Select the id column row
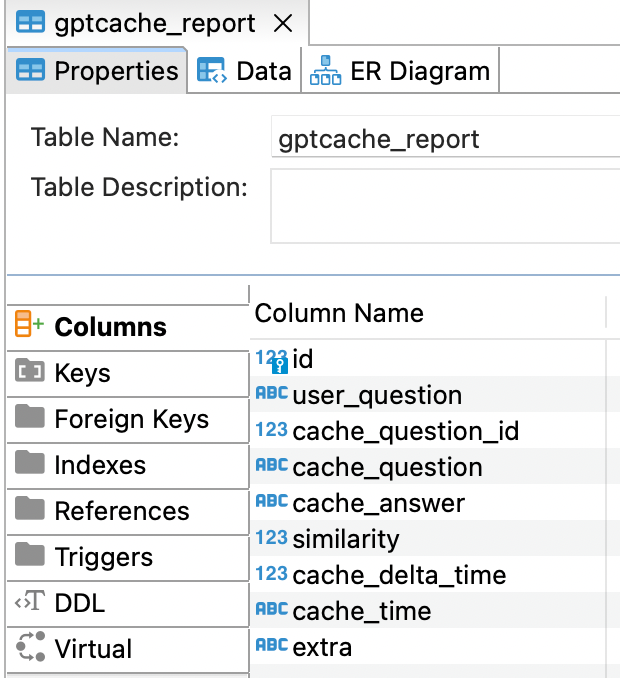The height and width of the screenshot is (678, 620). pyautogui.click(x=435, y=358)
